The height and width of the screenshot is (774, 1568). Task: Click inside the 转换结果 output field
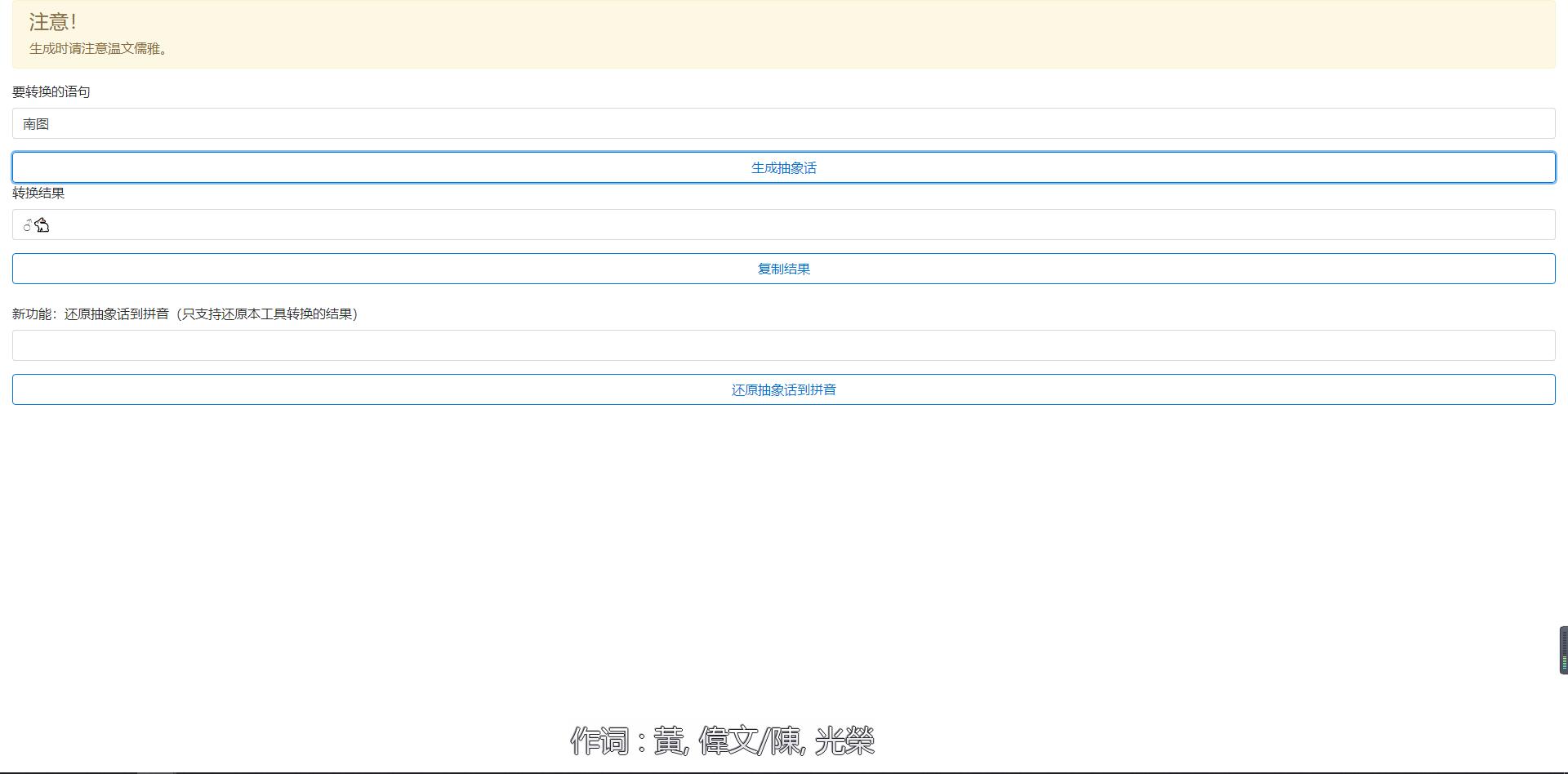coord(783,225)
